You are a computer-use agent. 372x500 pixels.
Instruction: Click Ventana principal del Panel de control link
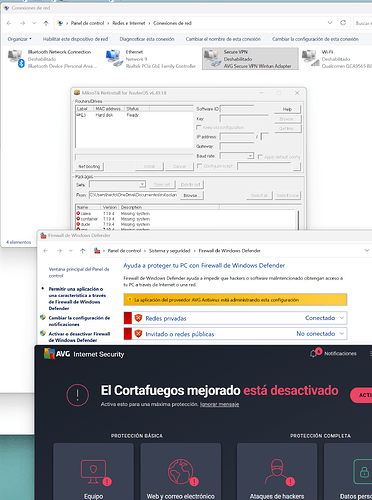coord(79,272)
